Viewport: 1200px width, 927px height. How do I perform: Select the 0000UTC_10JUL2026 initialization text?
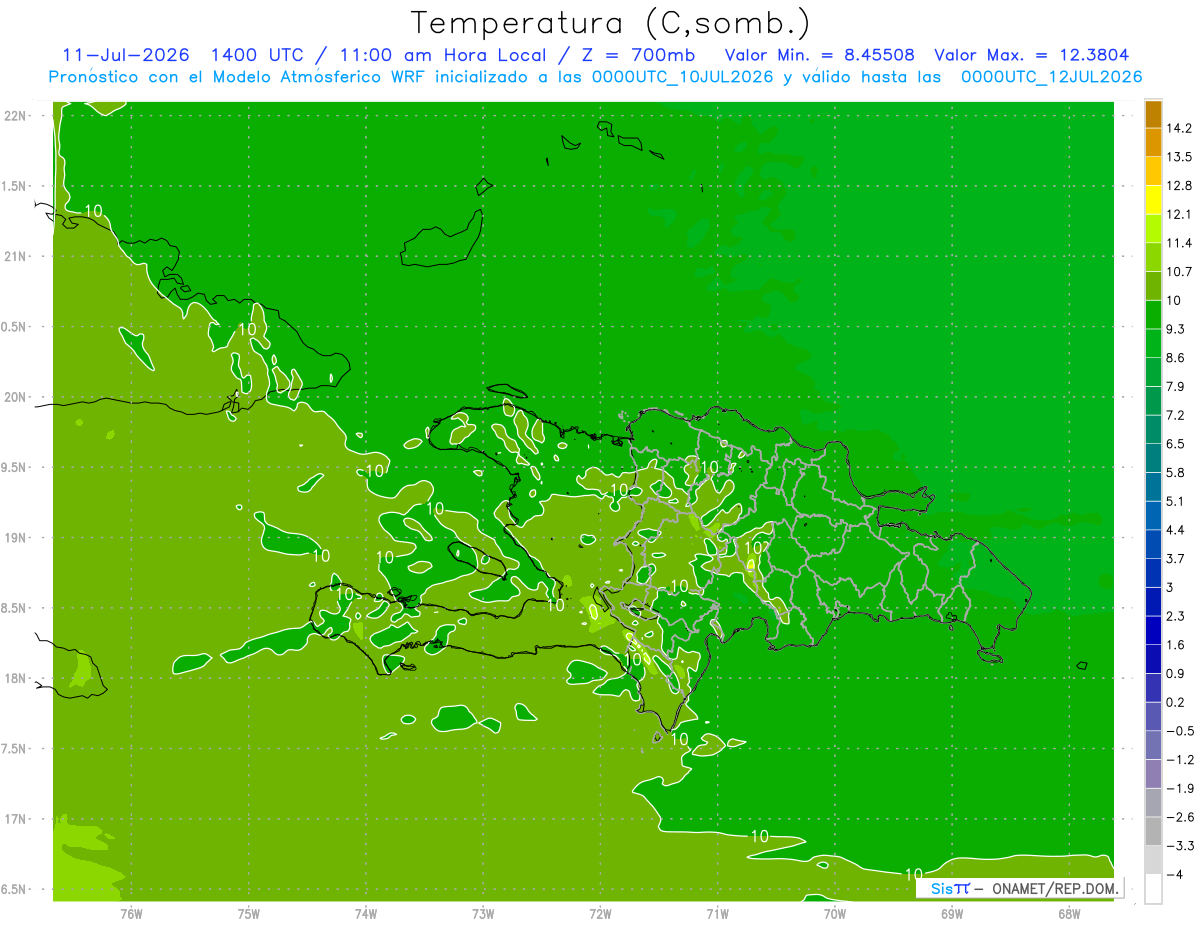pos(682,77)
